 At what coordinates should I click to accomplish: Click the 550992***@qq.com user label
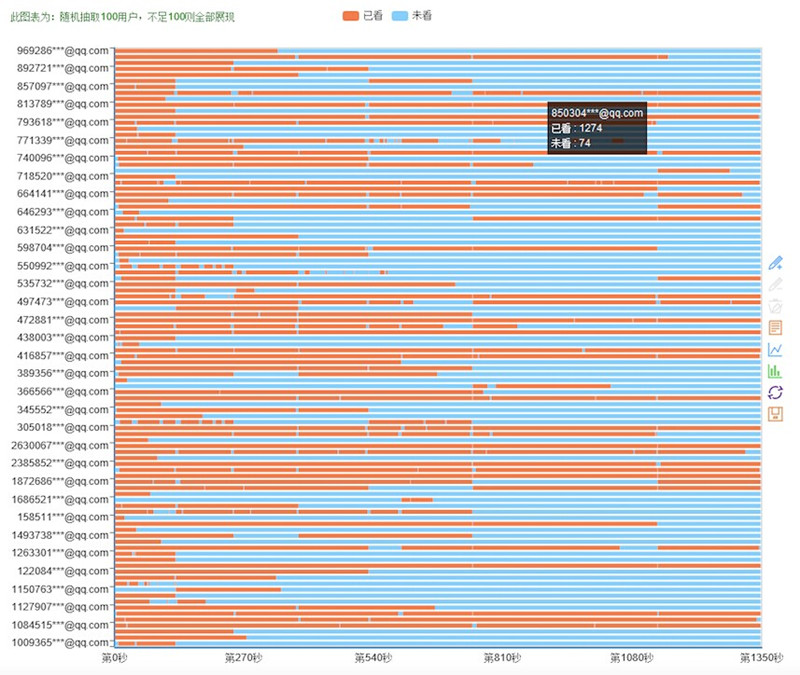63,266
